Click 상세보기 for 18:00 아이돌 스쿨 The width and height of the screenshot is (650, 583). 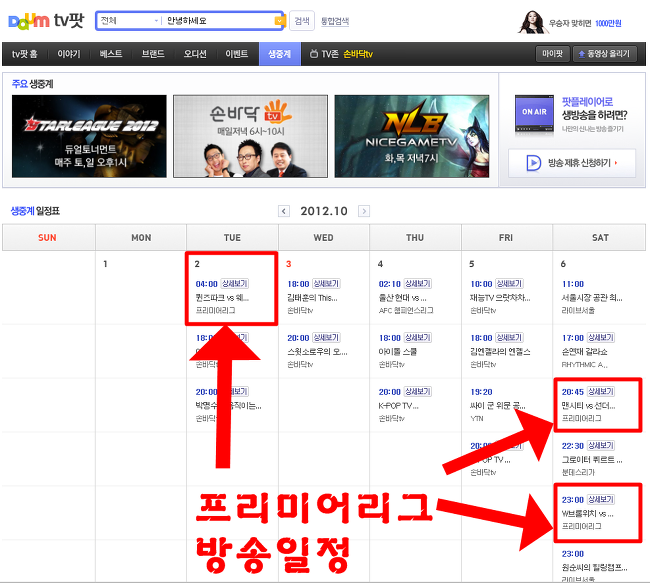[x=417, y=338]
